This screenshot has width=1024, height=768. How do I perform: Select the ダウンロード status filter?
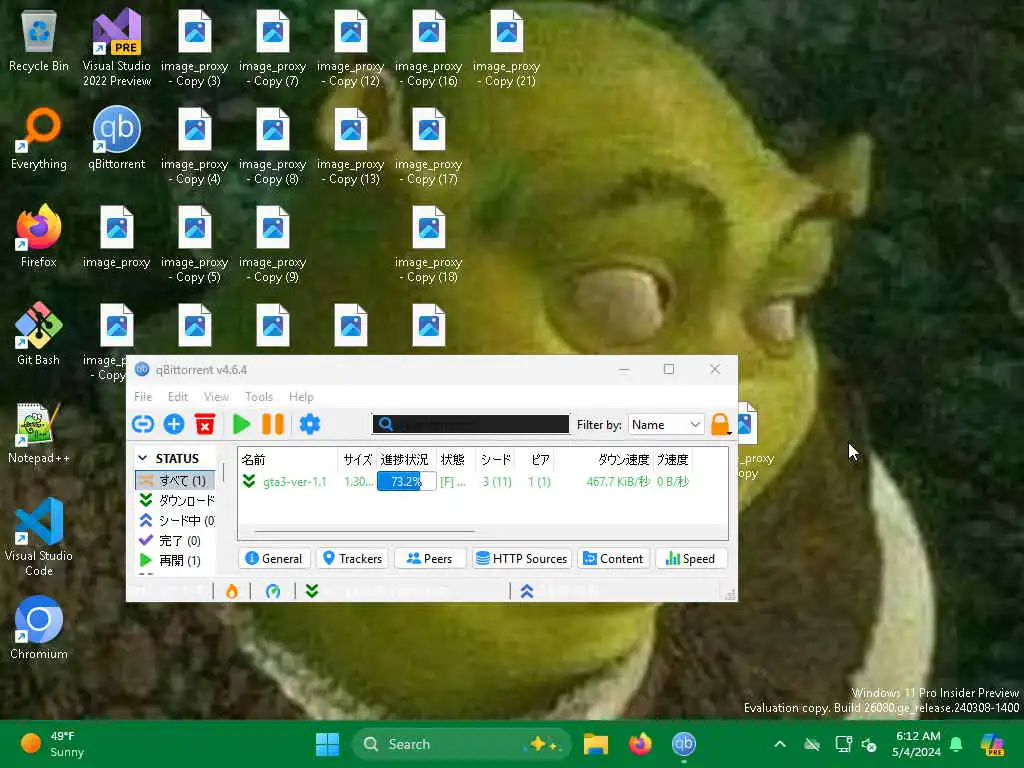(176, 500)
